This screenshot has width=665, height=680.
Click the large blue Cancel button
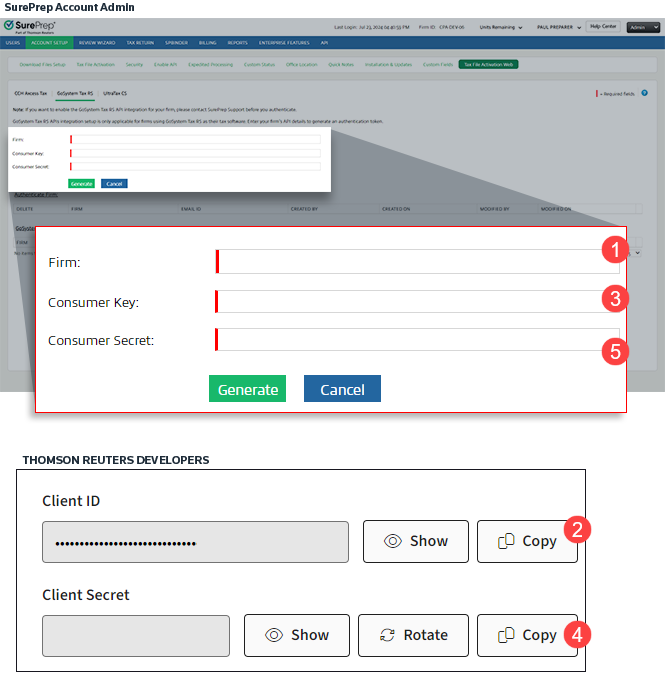342,389
